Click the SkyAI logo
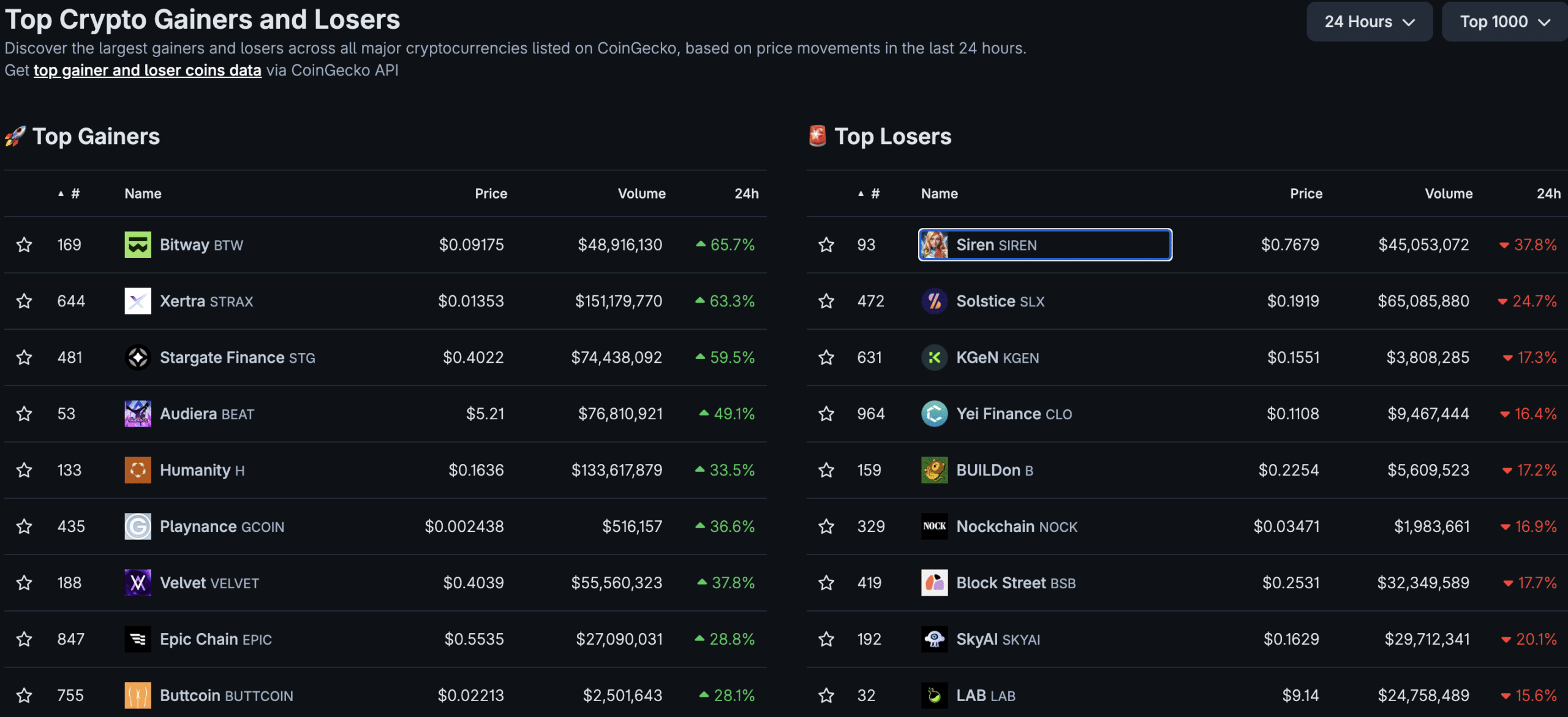 (935, 640)
